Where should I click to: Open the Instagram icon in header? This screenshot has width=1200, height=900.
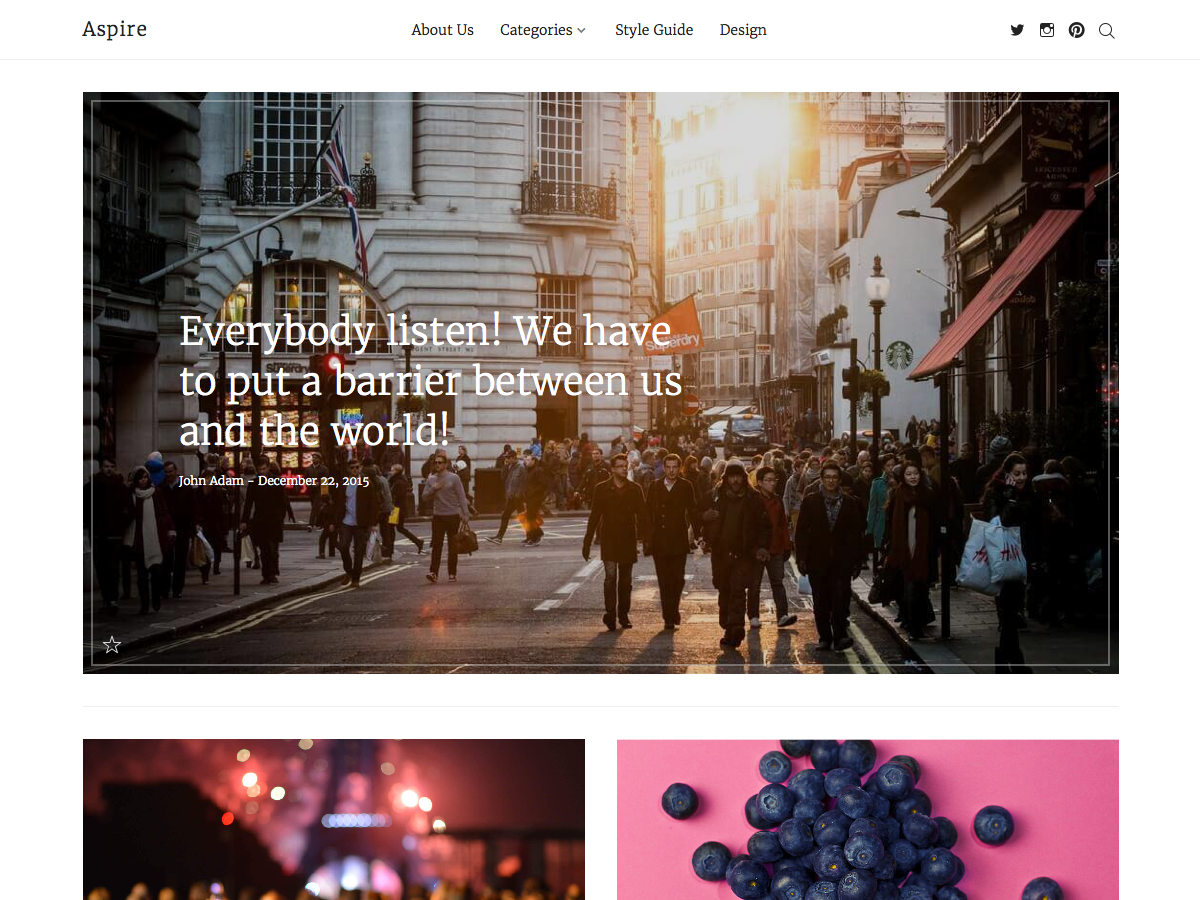coord(1047,30)
